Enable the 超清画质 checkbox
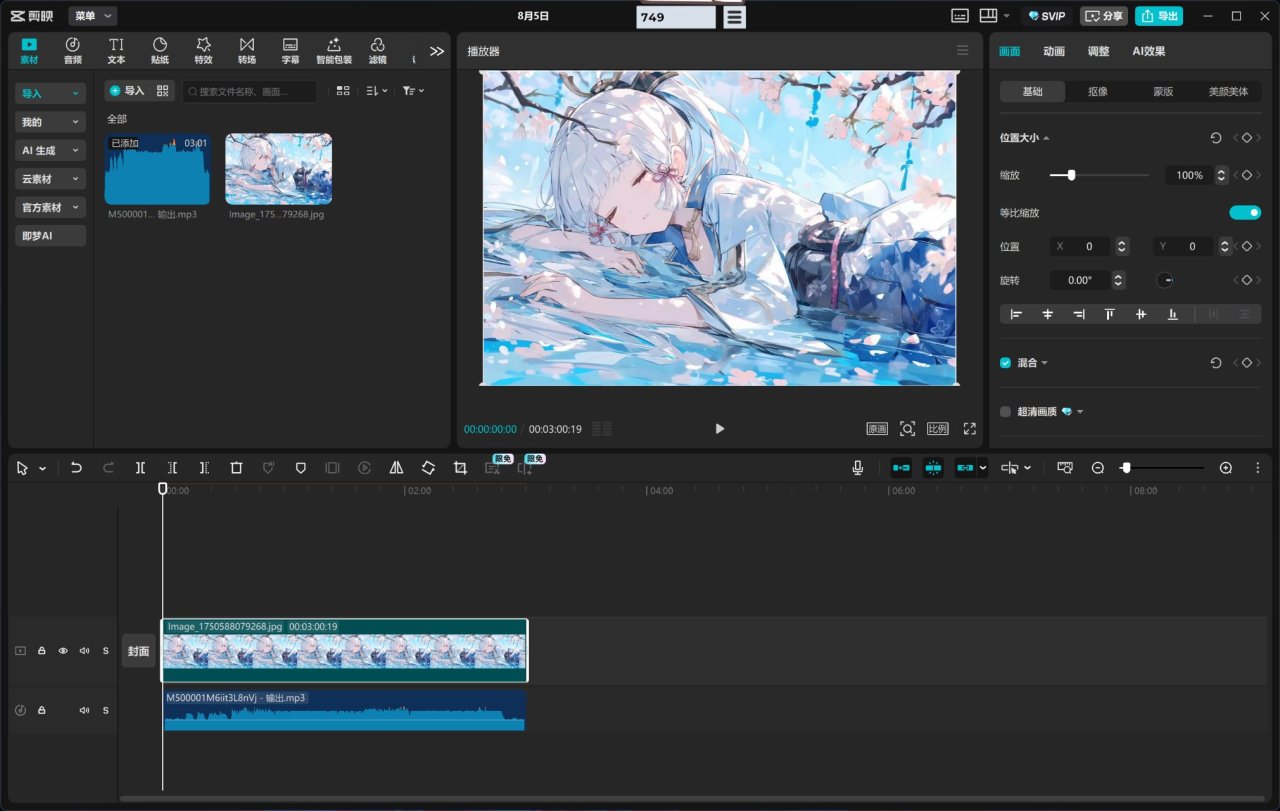1280x811 pixels. 1006,411
